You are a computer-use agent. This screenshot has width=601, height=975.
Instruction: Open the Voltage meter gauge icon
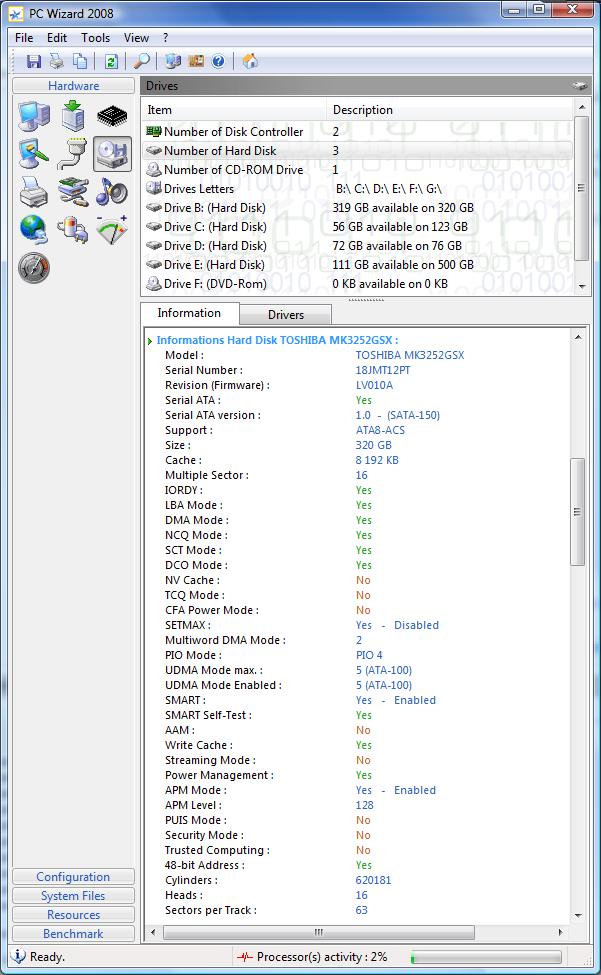coord(112,230)
